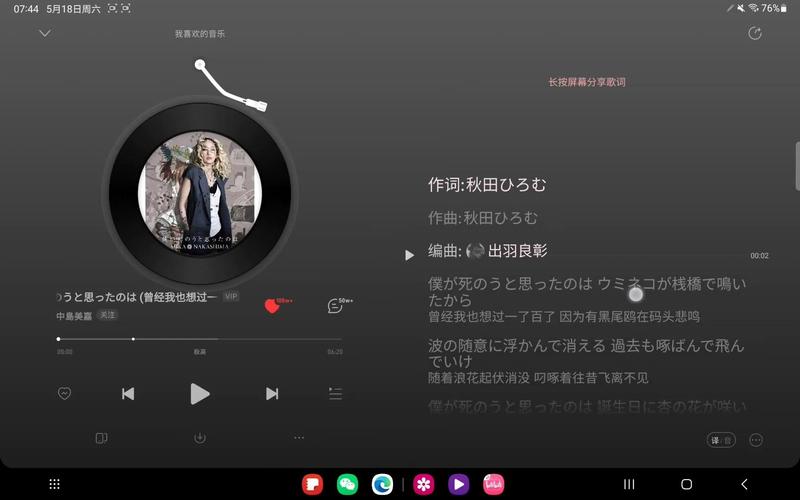Toggle lyric translation 译/音 switch
This screenshot has height=500, width=800.
721,440
